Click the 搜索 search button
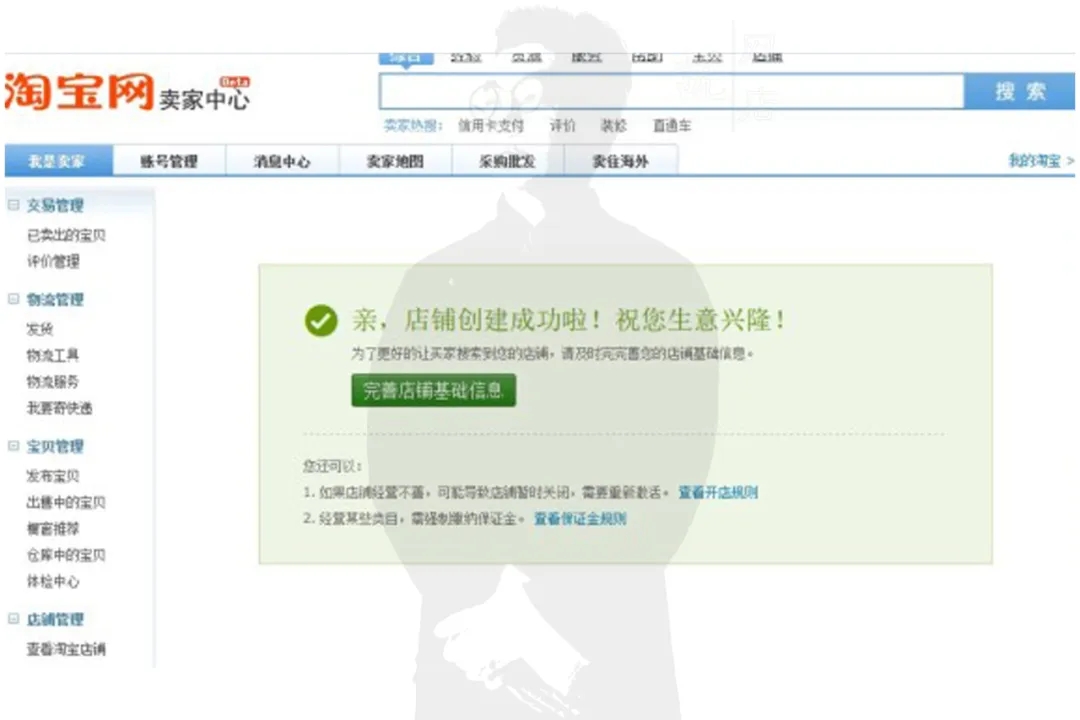Screen dimensions: 1080x720 coord(1019,90)
